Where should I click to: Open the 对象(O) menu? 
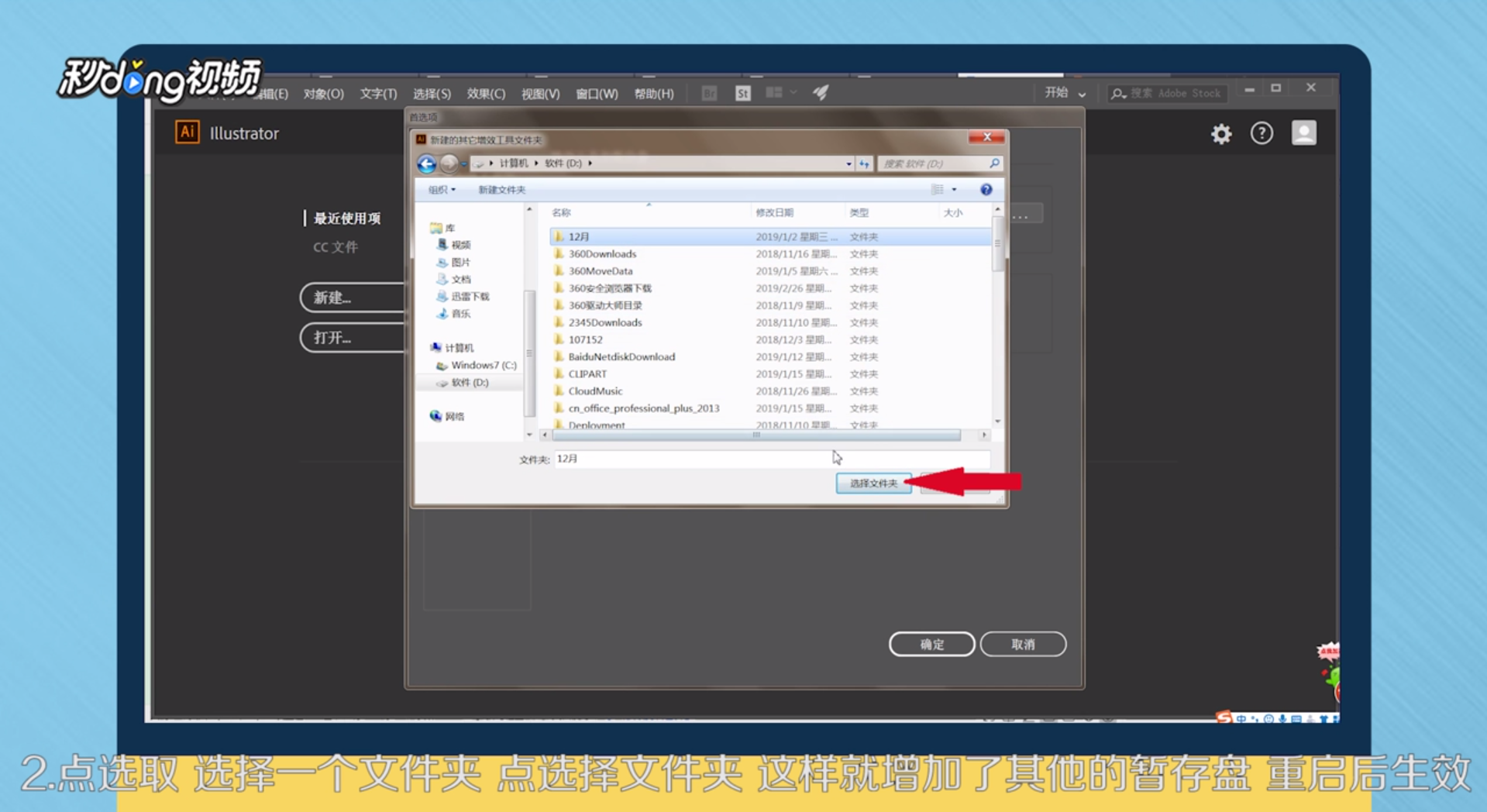(x=324, y=94)
